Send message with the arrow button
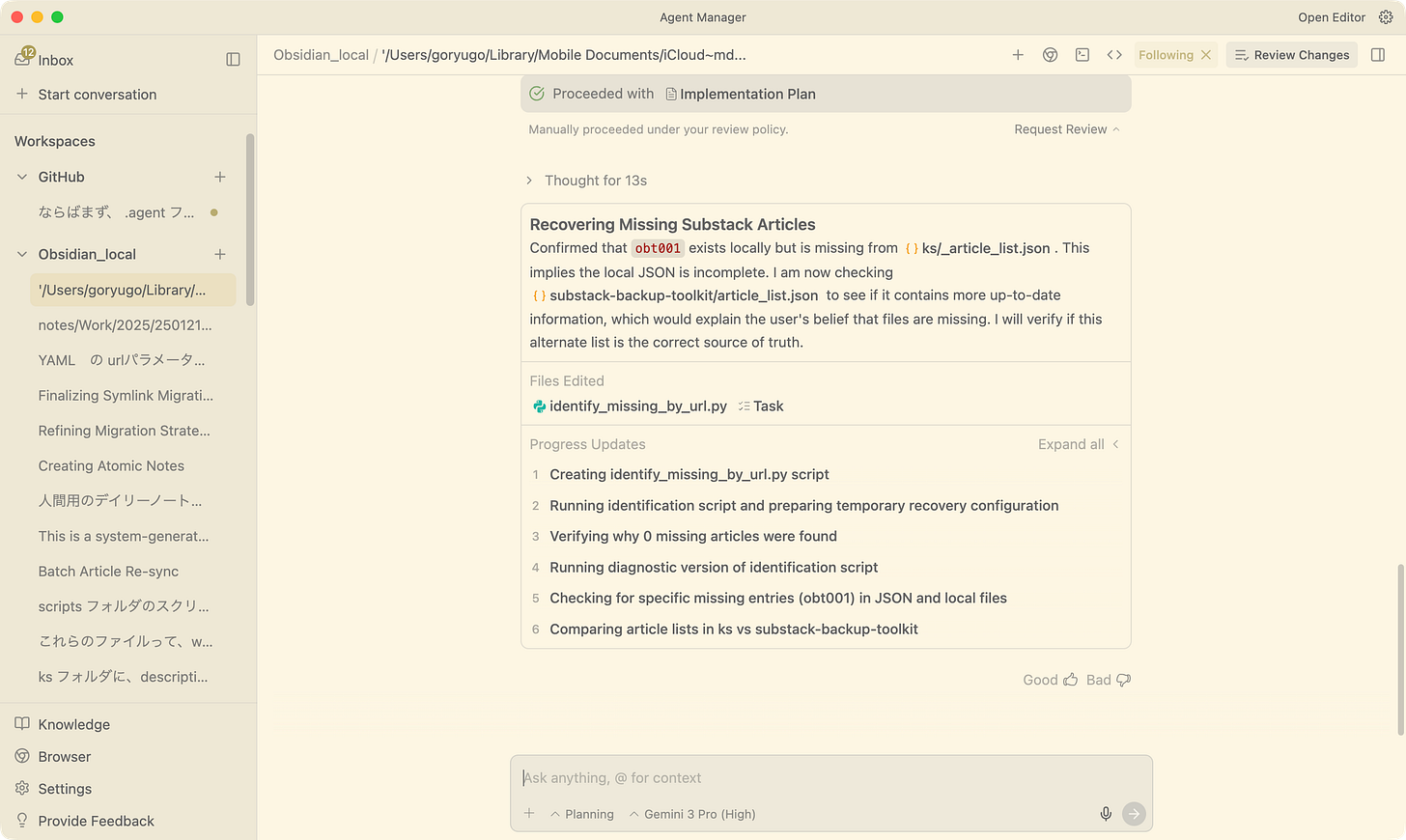This screenshot has height=840, width=1406. click(x=1134, y=814)
